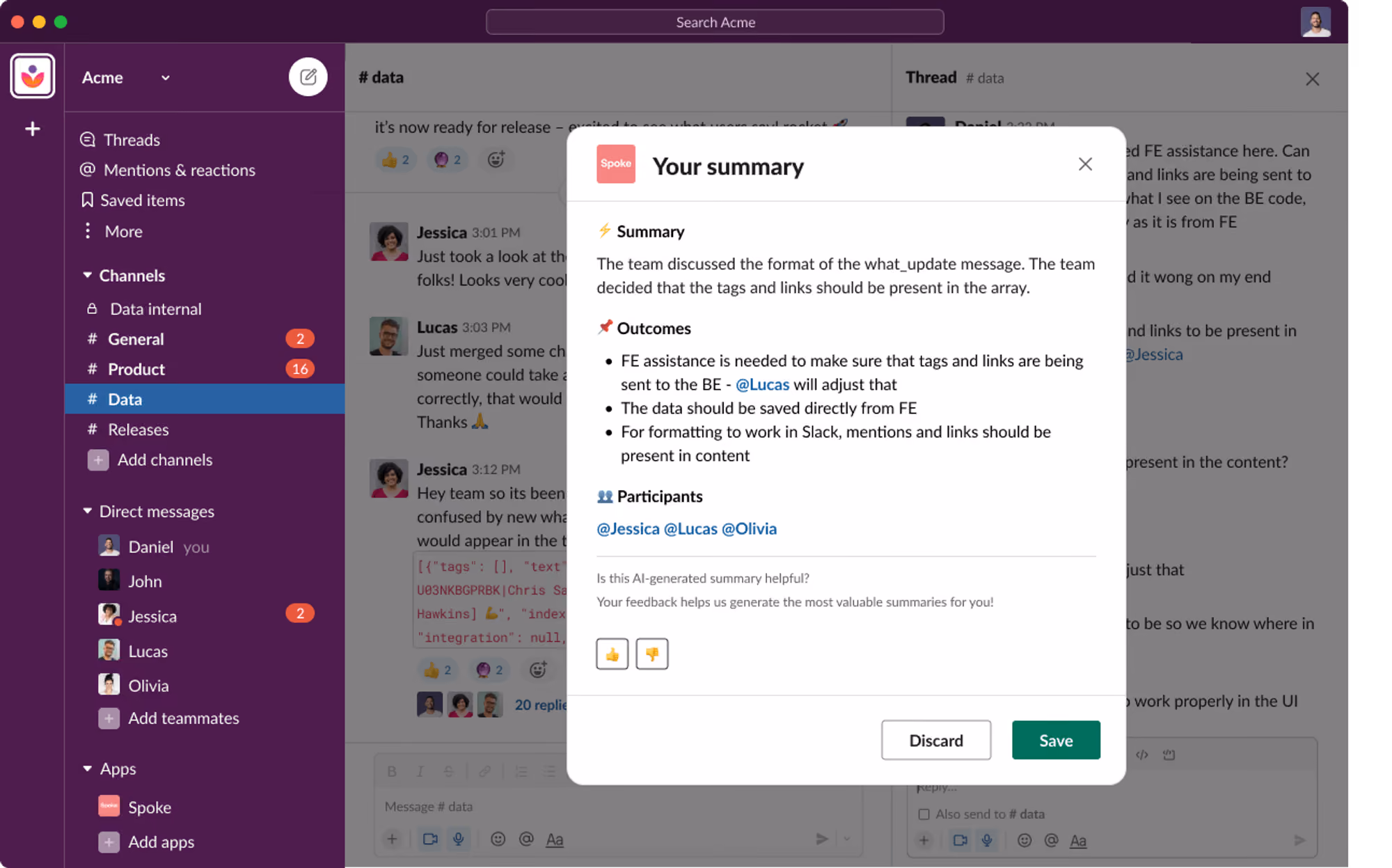The width and height of the screenshot is (1392, 868).
Task: Discard the summary
Action: 935,740
